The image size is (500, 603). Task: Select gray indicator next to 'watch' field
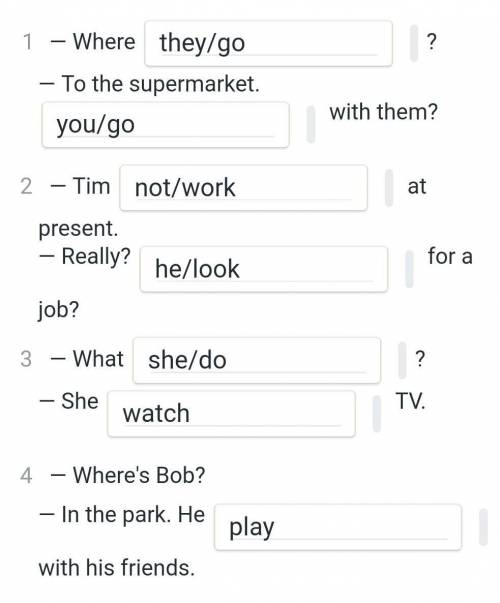(377, 414)
